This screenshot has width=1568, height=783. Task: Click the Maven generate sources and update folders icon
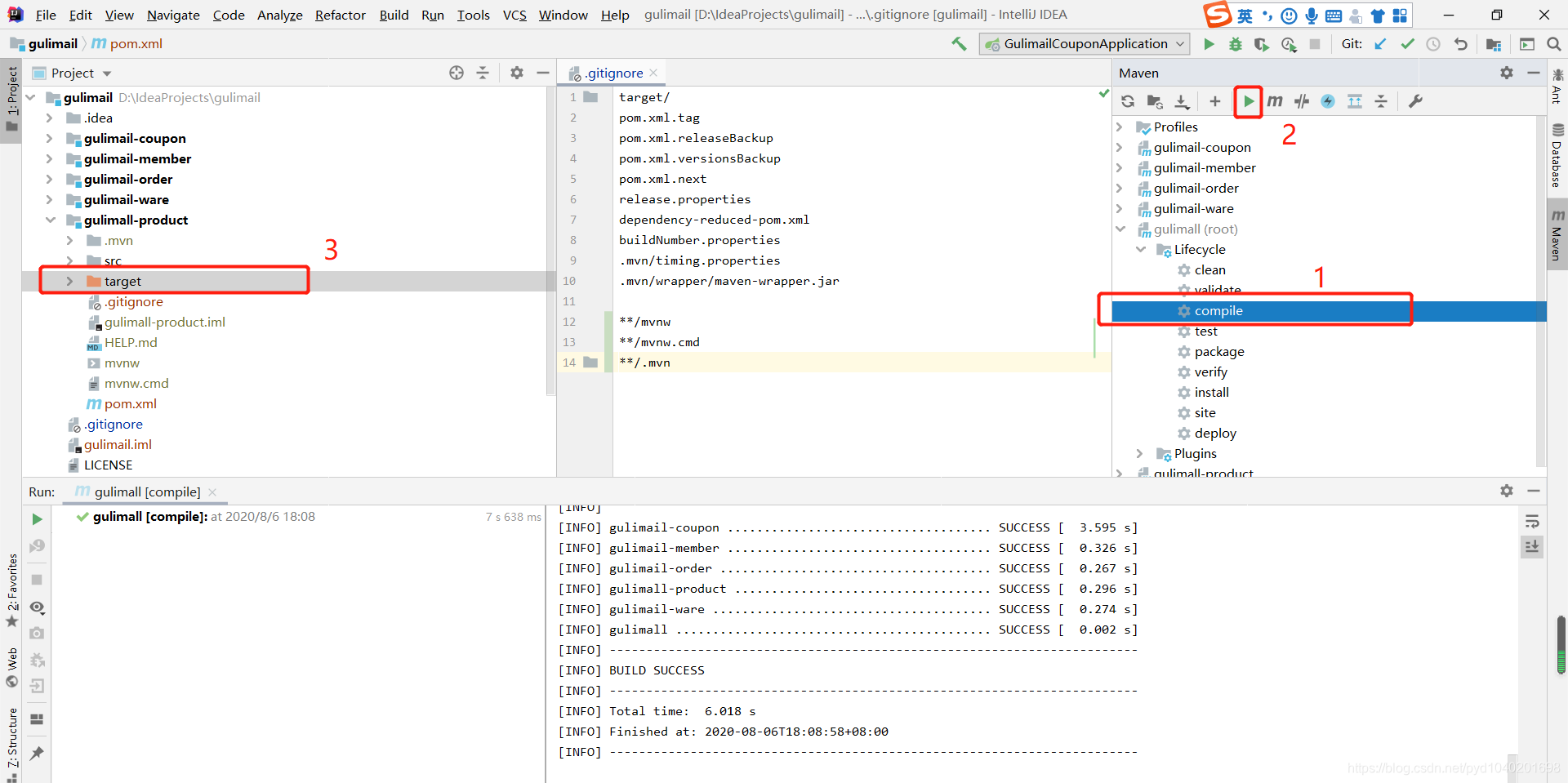click(x=1155, y=101)
